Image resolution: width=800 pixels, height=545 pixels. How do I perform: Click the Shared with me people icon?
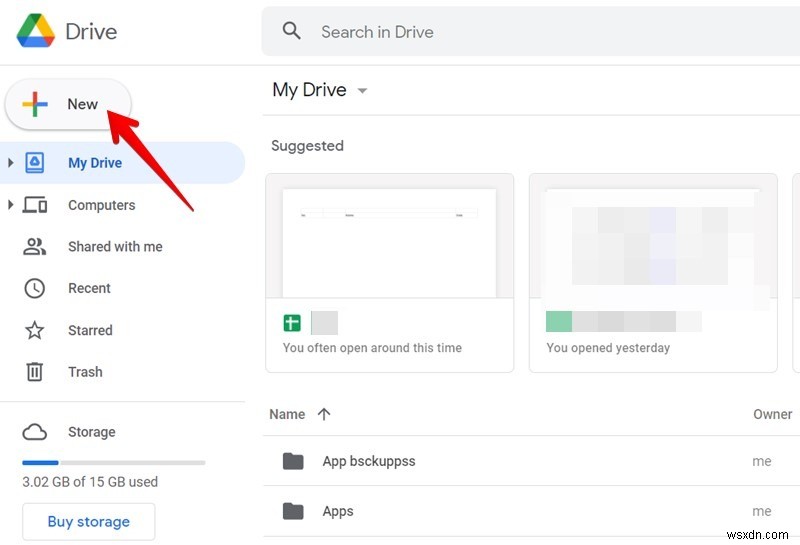click(x=35, y=246)
